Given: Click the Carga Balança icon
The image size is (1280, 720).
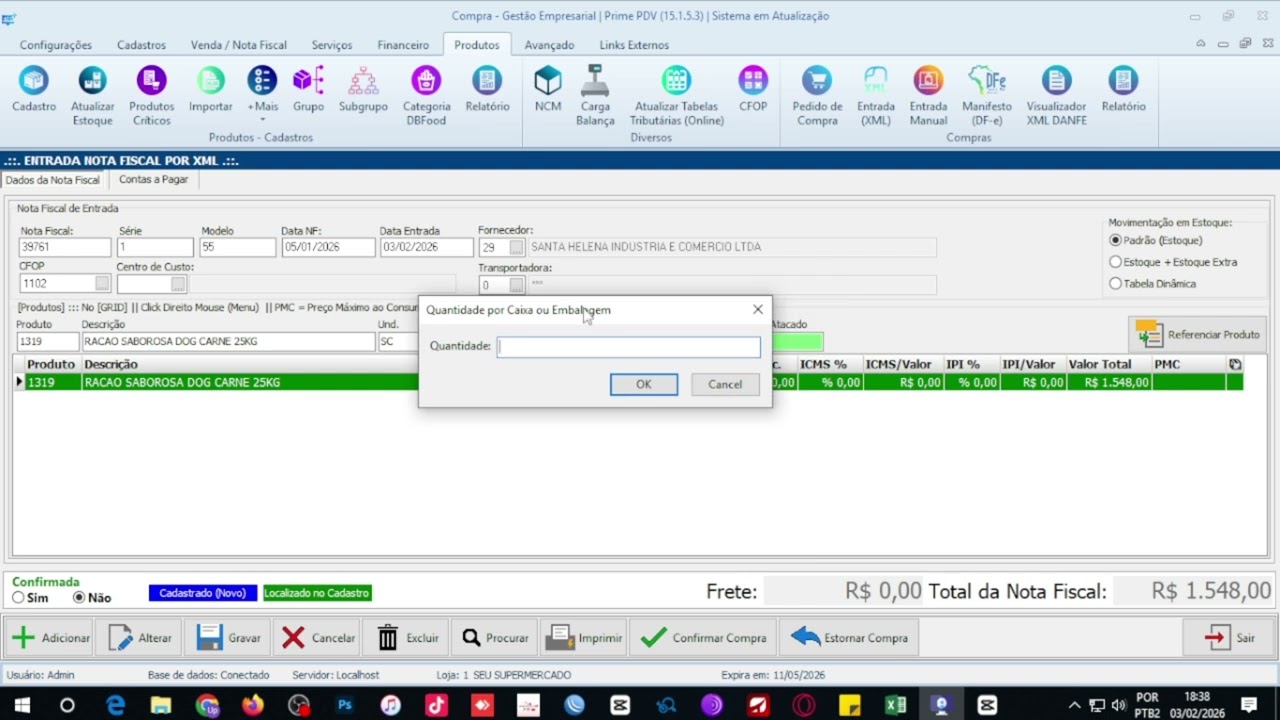Looking at the screenshot, I should [595, 96].
